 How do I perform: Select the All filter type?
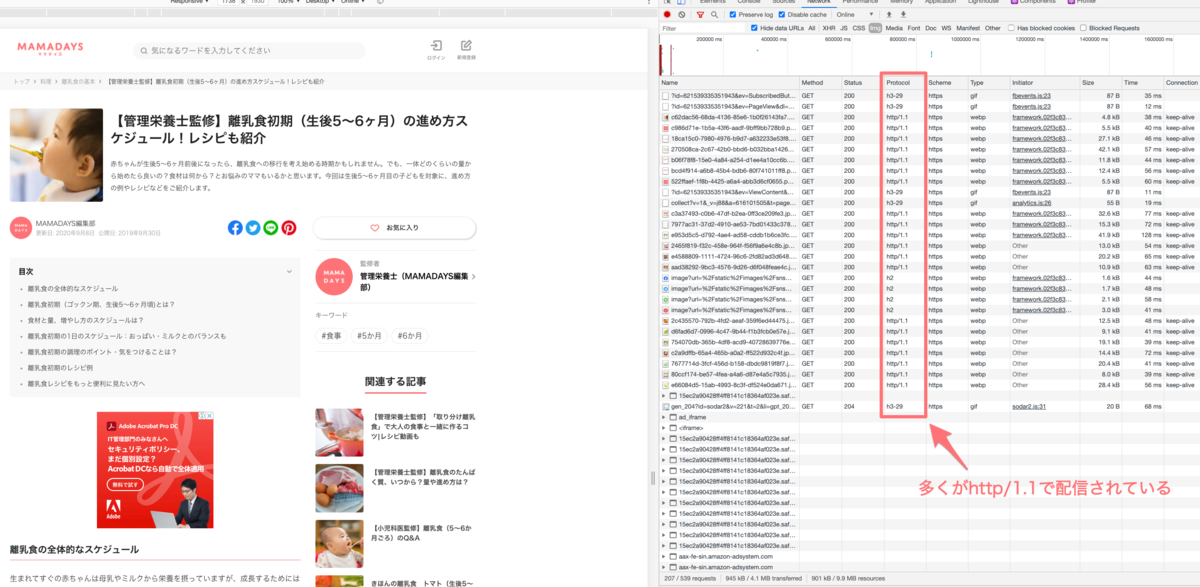(x=812, y=28)
